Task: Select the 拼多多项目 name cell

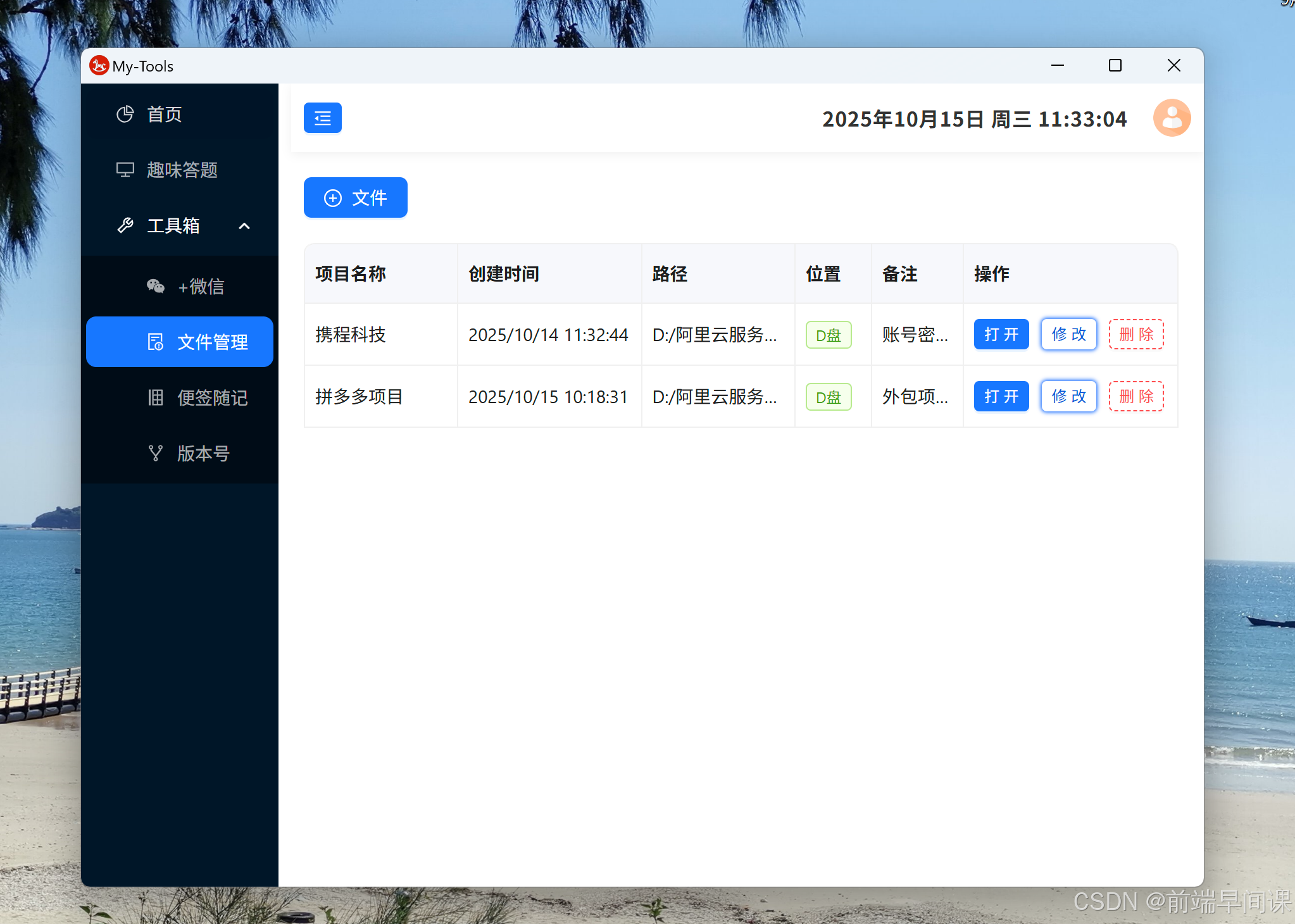Action: tap(381, 397)
